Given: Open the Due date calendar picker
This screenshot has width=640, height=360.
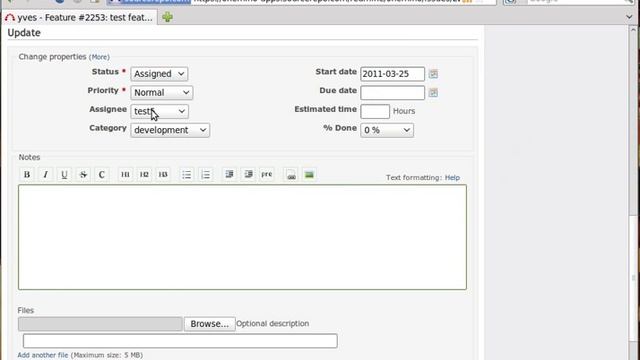Looking at the screenshot, I should [x=433, y=93].
